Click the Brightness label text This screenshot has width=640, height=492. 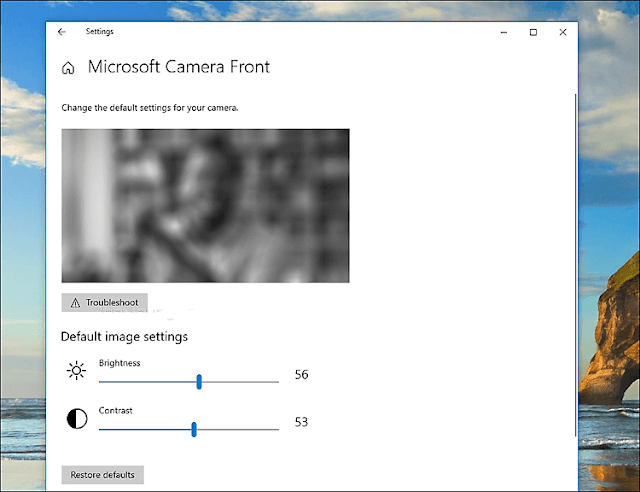[120, 363]
